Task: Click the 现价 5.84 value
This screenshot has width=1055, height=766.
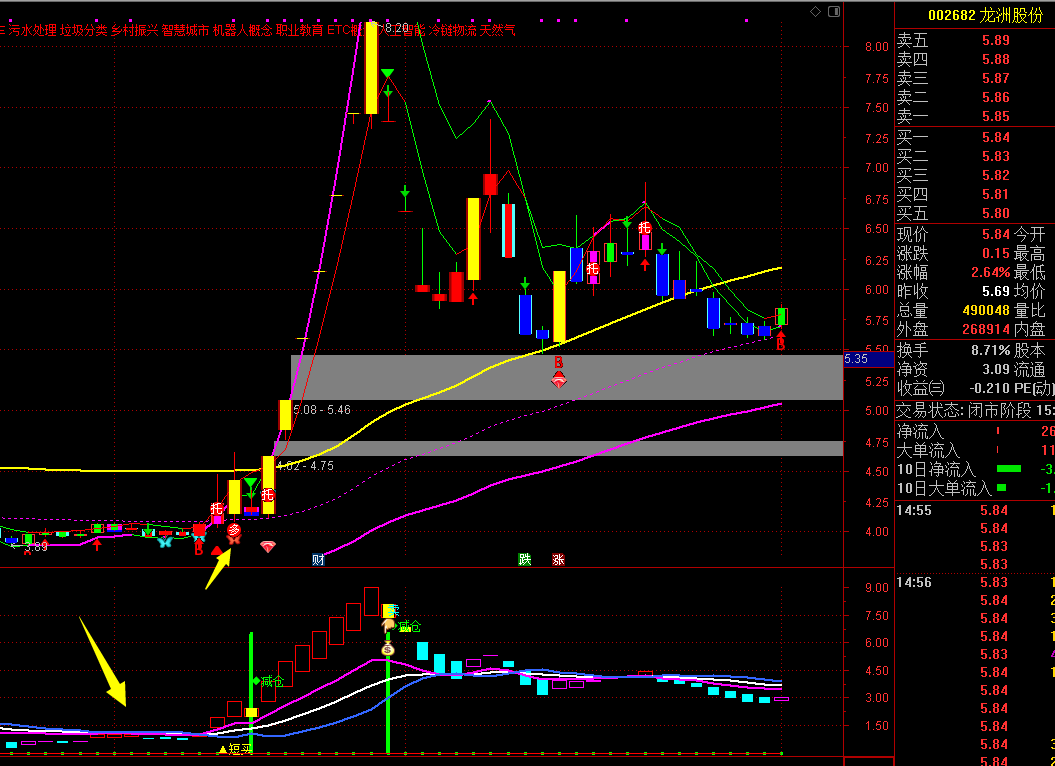Action: click(996, 234)
